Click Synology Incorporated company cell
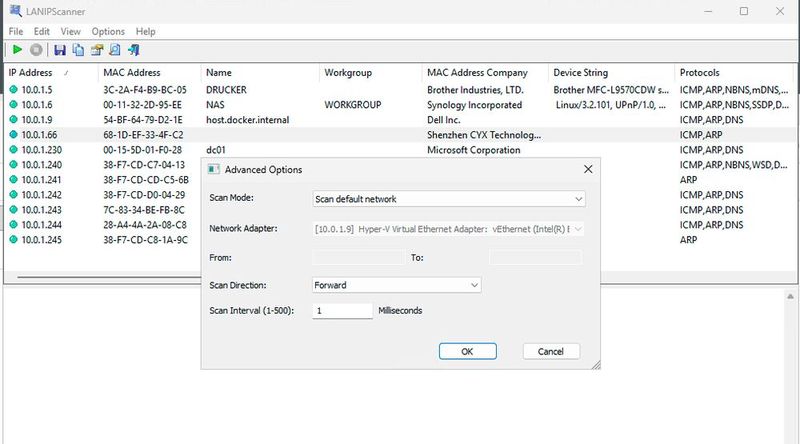Viewport: 800px width, 444px height. click(x=474, y=104)
